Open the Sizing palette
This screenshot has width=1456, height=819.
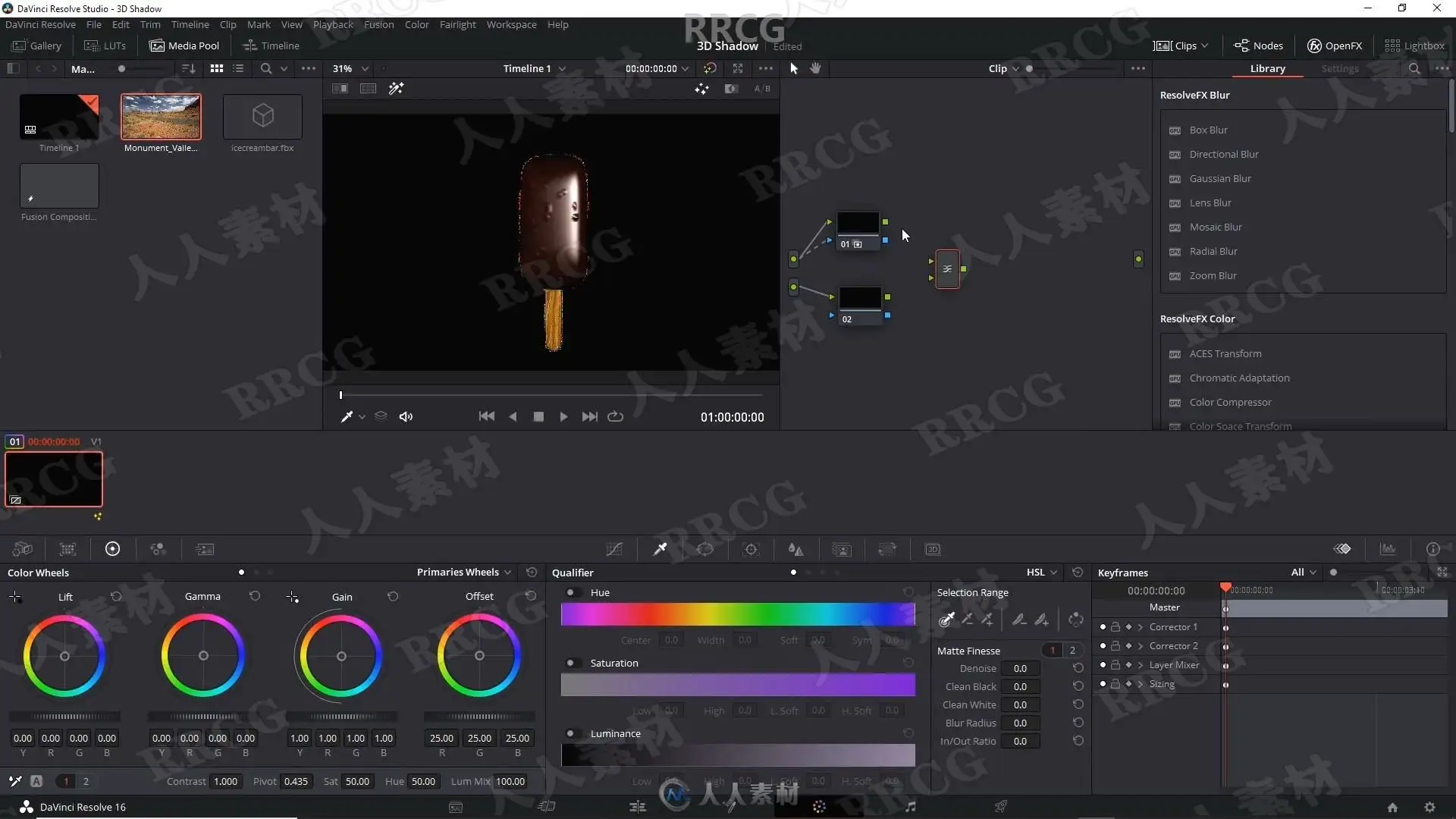(887, 549)
